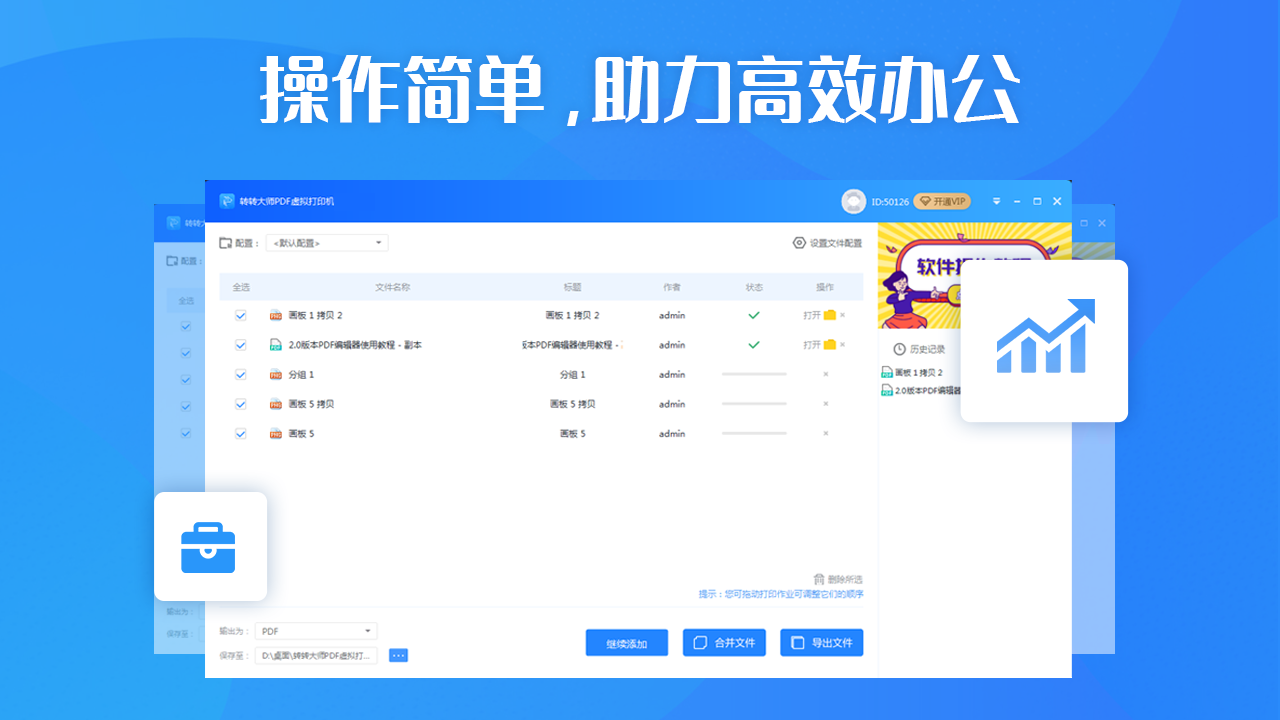Click the PNG file icon beside 画板 1 拷贝 2
Image resolution: width=1280 pixels, height=720 pixels.
[x=274, y=315]
